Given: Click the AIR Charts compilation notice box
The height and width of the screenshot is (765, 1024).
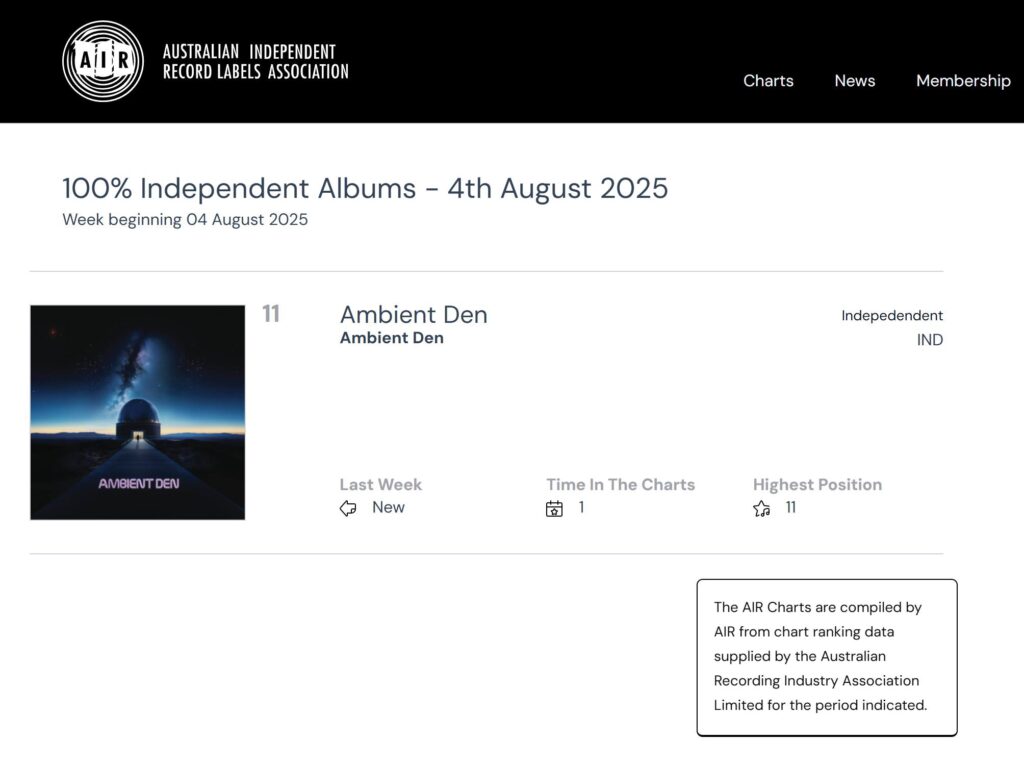Looking at the screenshot, I should tap(826, 656).
